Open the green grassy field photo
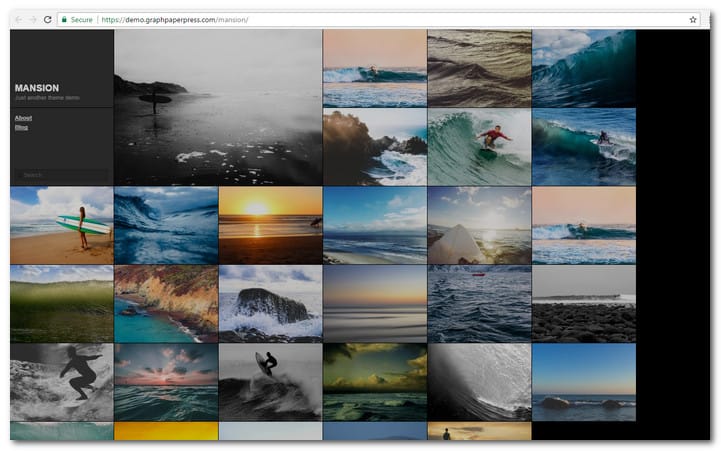 (62, 303)
